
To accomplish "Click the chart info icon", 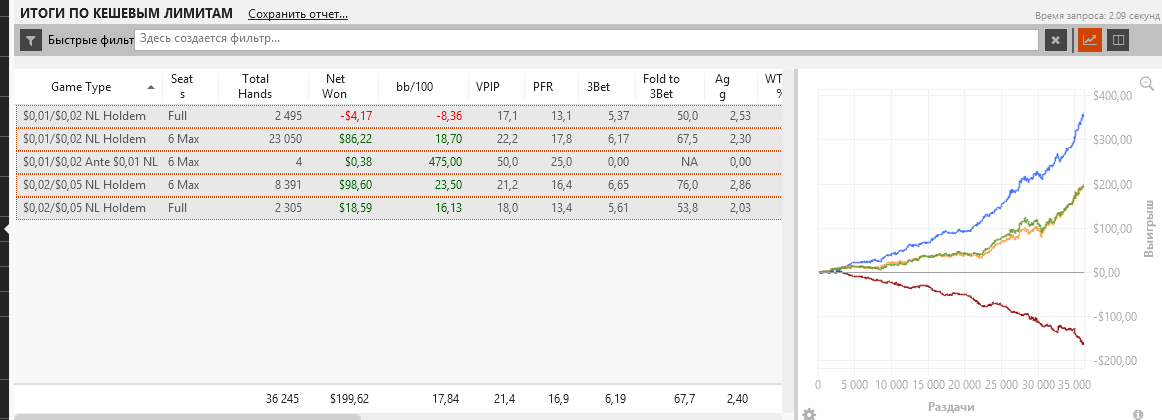I will click(1138, 414).
